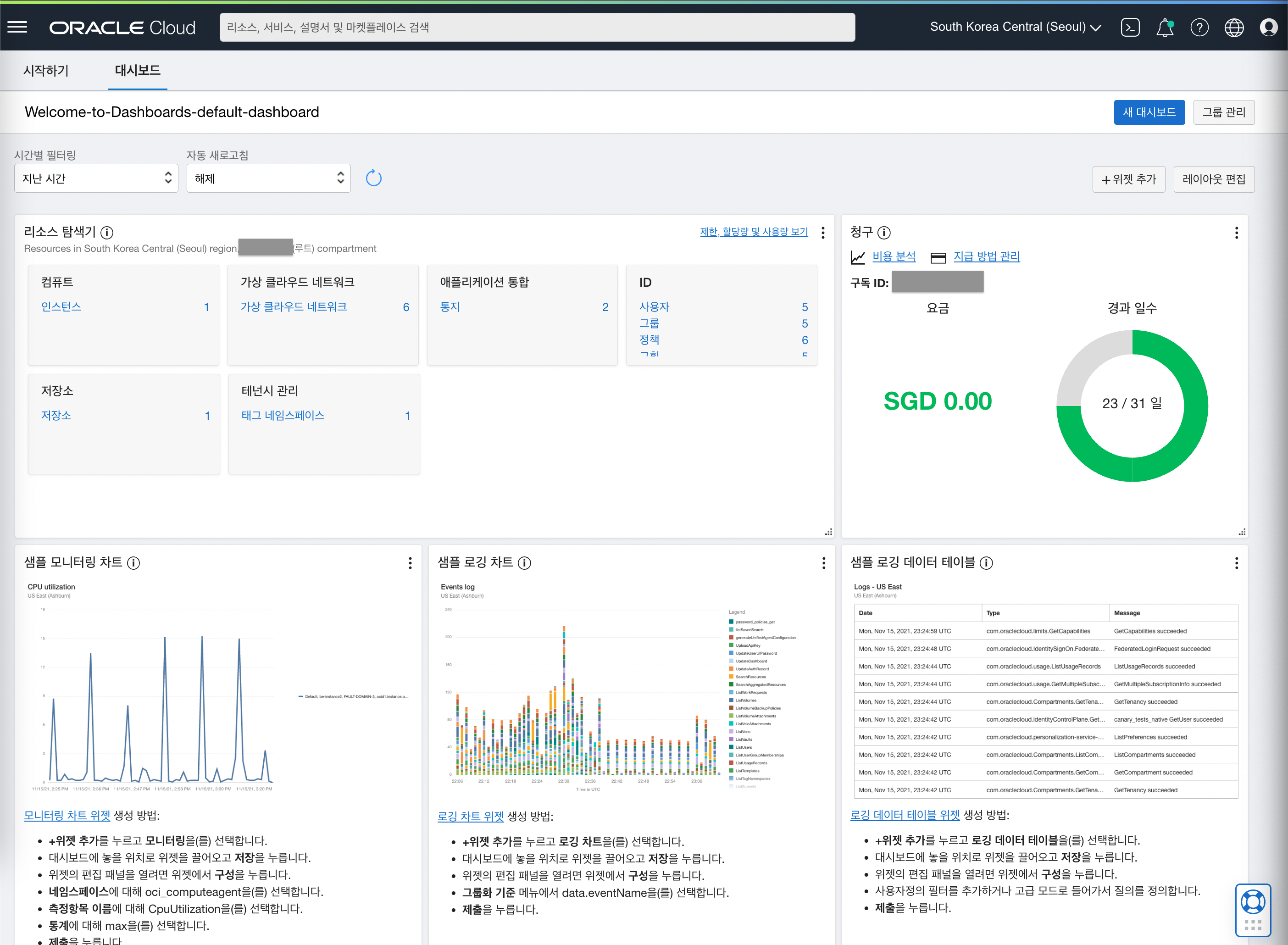Viewport: 1288px width, 945px height.
Task: Open the 저장소 link in 저장소 card
Action: (56, 415)
